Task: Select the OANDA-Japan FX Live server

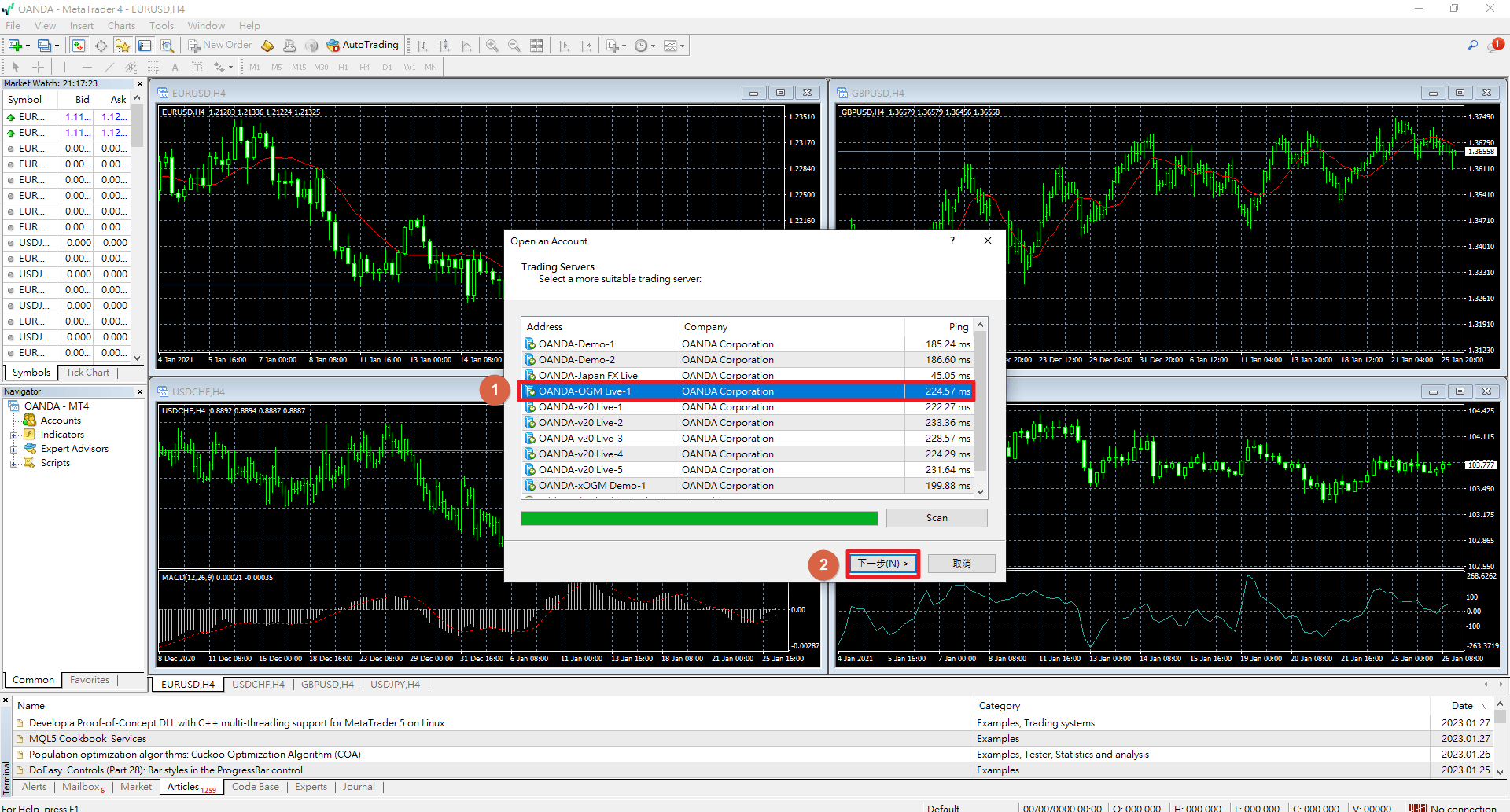Action: point(748,376)
